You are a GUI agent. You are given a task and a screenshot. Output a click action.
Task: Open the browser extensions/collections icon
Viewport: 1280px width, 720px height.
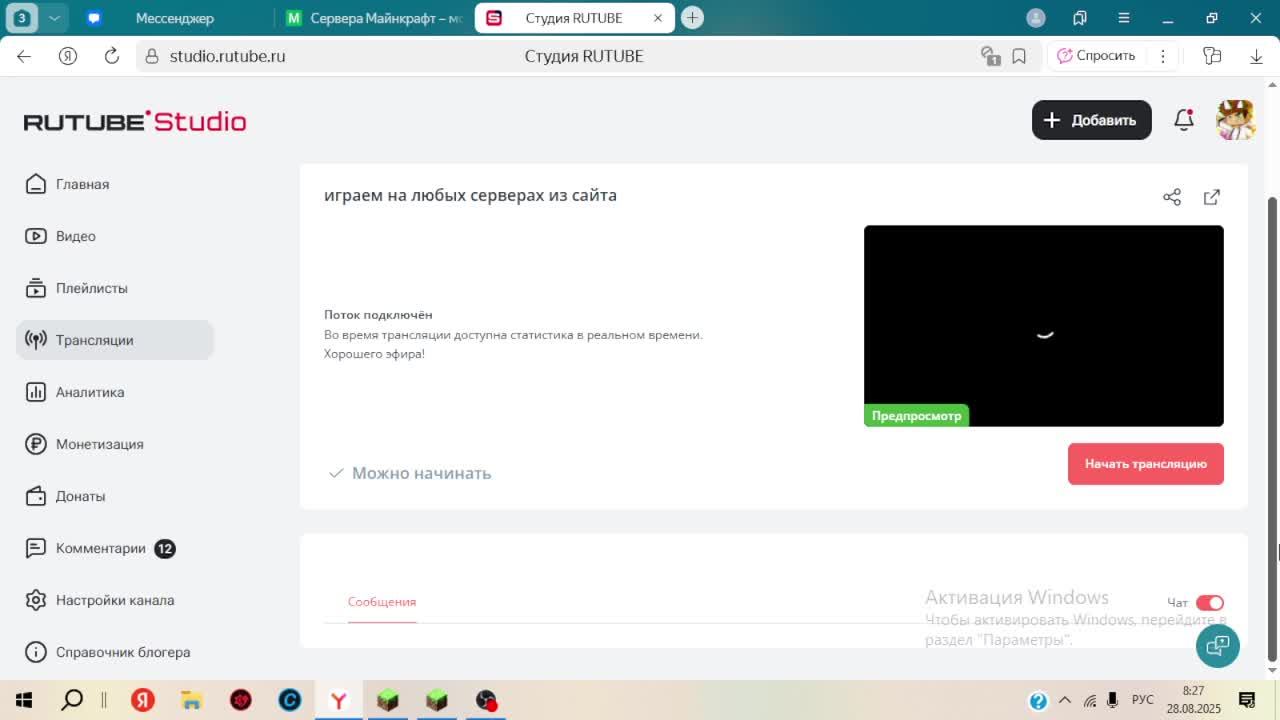[1212, 56]
